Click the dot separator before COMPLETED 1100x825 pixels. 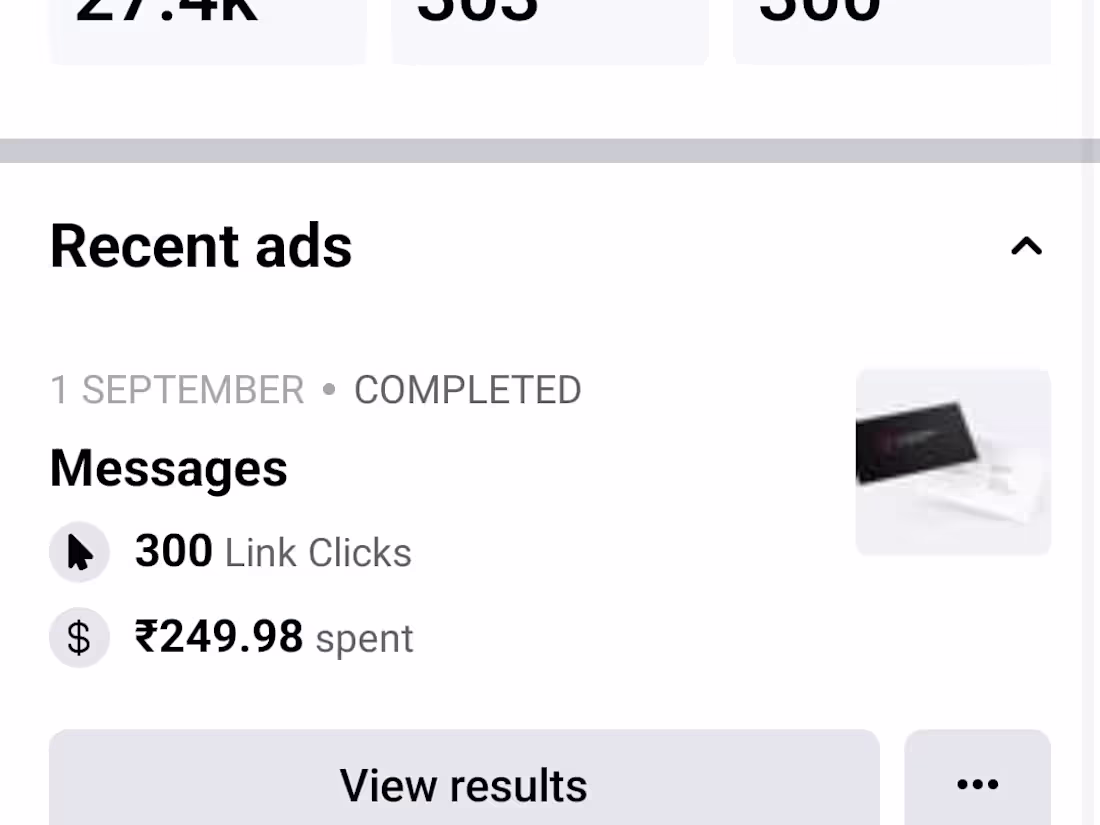point(329,390)
